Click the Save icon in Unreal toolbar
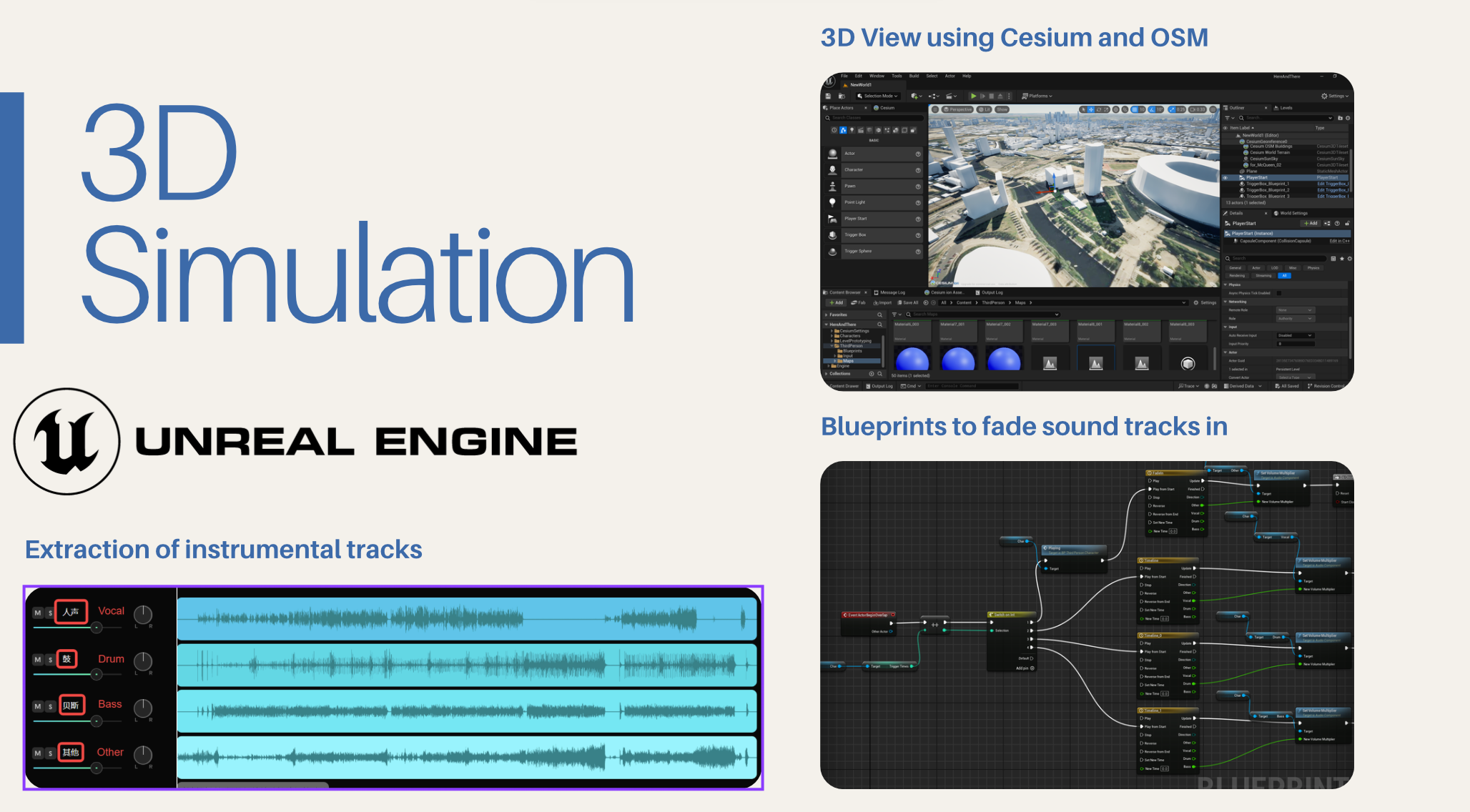The height and width of the screenshot is (812, 1470). click(x=829, y=96)
